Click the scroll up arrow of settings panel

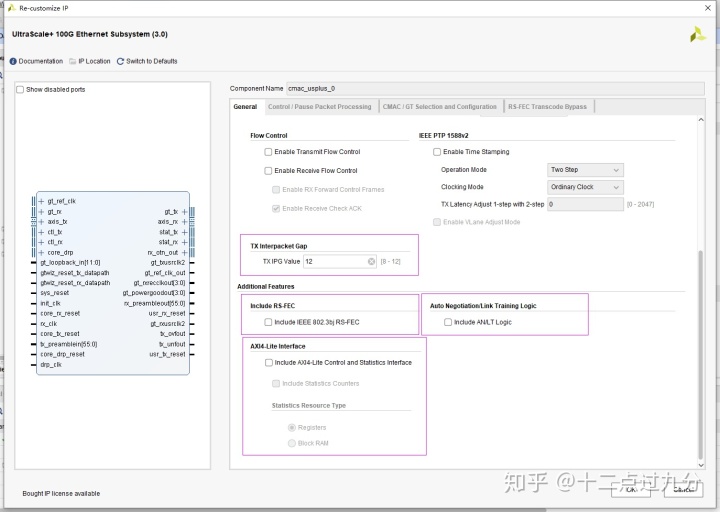(x=701, y=120)
